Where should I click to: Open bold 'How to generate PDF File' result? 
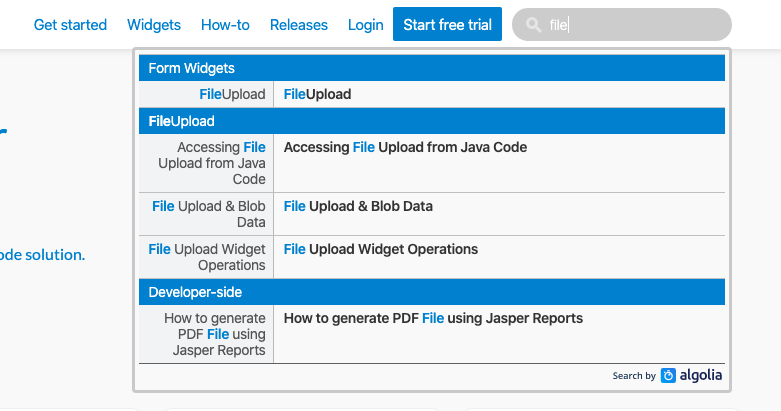pyautogui.click(x=433, y=319)
